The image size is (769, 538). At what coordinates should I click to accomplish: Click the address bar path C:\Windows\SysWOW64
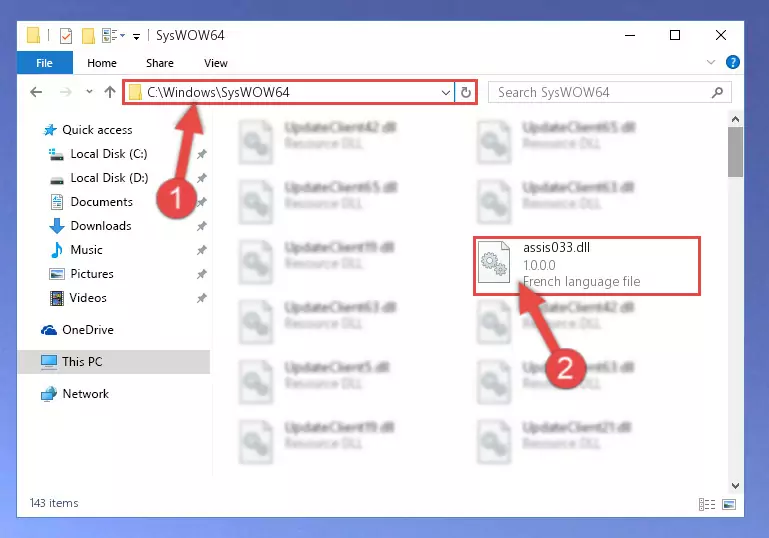coord(218,92)
